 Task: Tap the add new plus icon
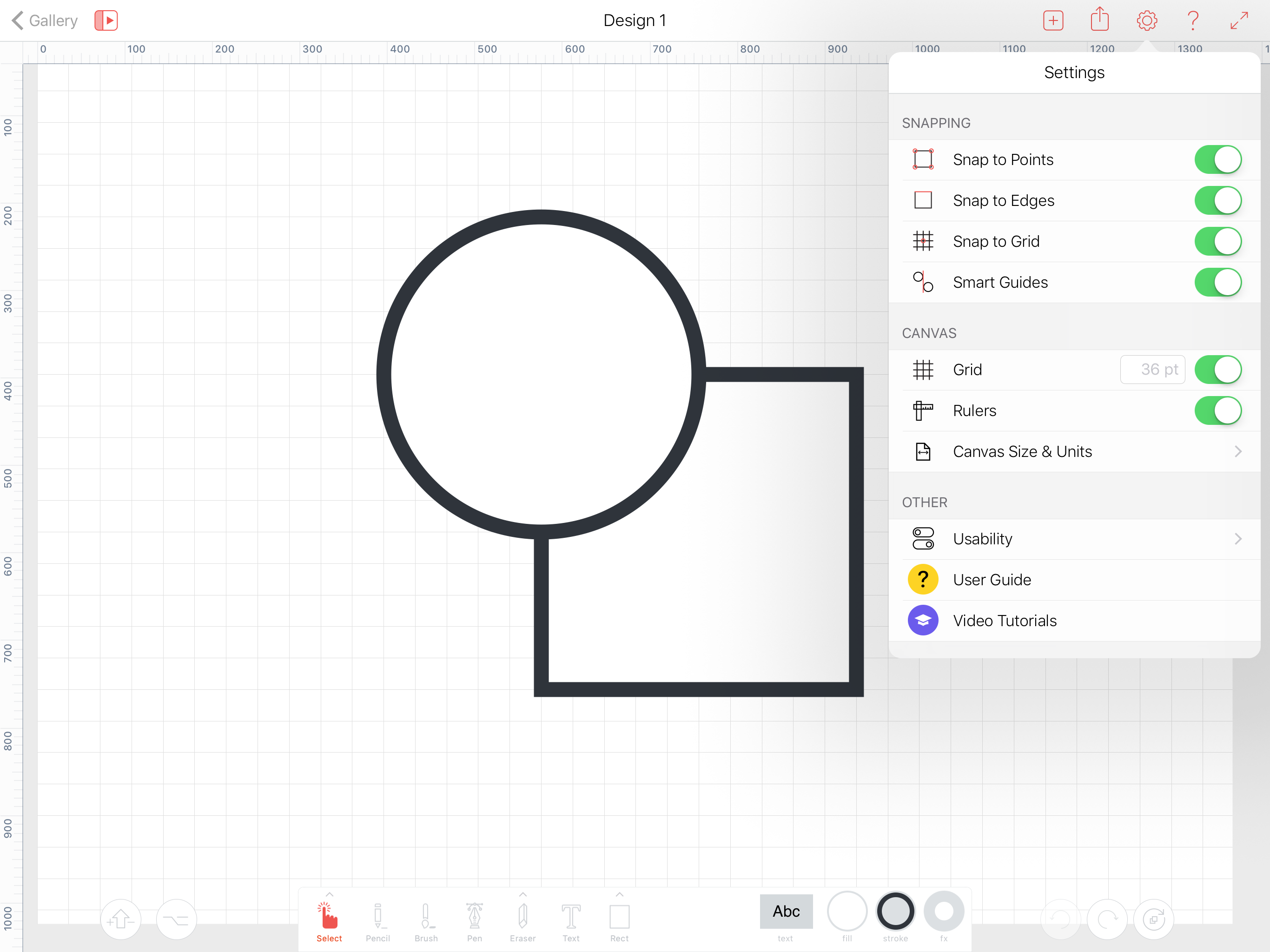click(x=1053, y=20)
